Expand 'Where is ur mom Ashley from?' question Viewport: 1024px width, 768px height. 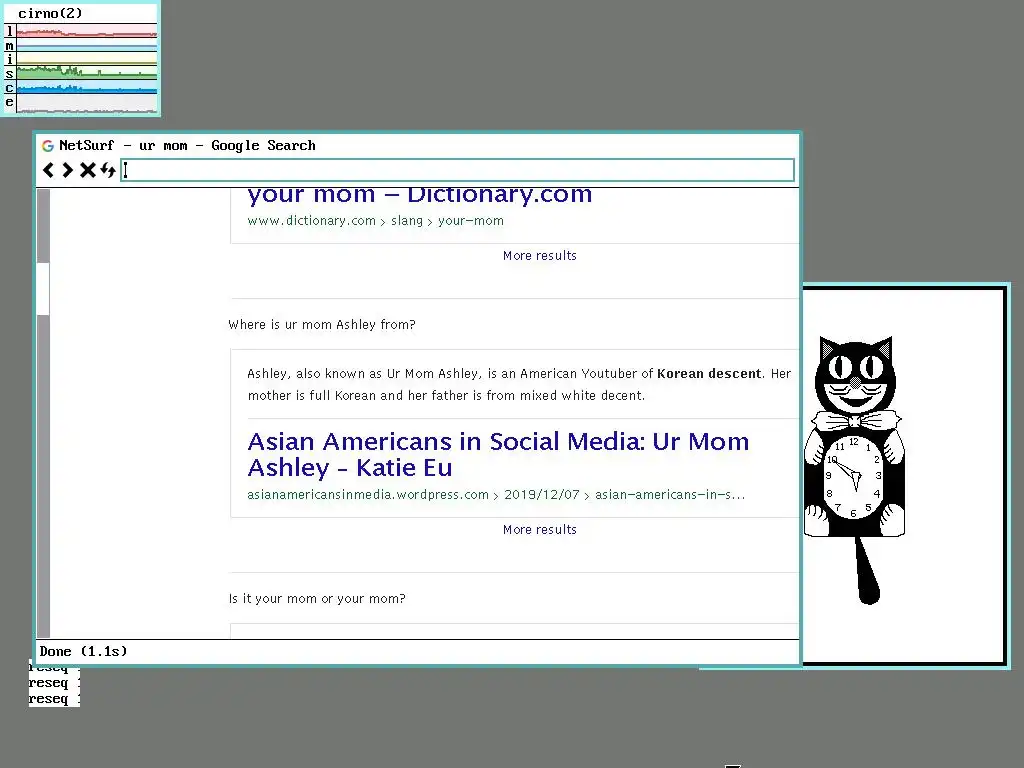pyautogui.click(x=321, y=325)
